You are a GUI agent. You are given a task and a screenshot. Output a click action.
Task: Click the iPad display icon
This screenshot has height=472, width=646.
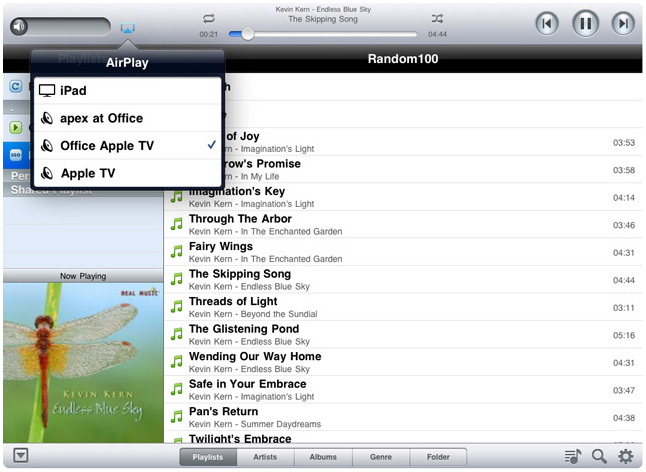pos(47,91)
